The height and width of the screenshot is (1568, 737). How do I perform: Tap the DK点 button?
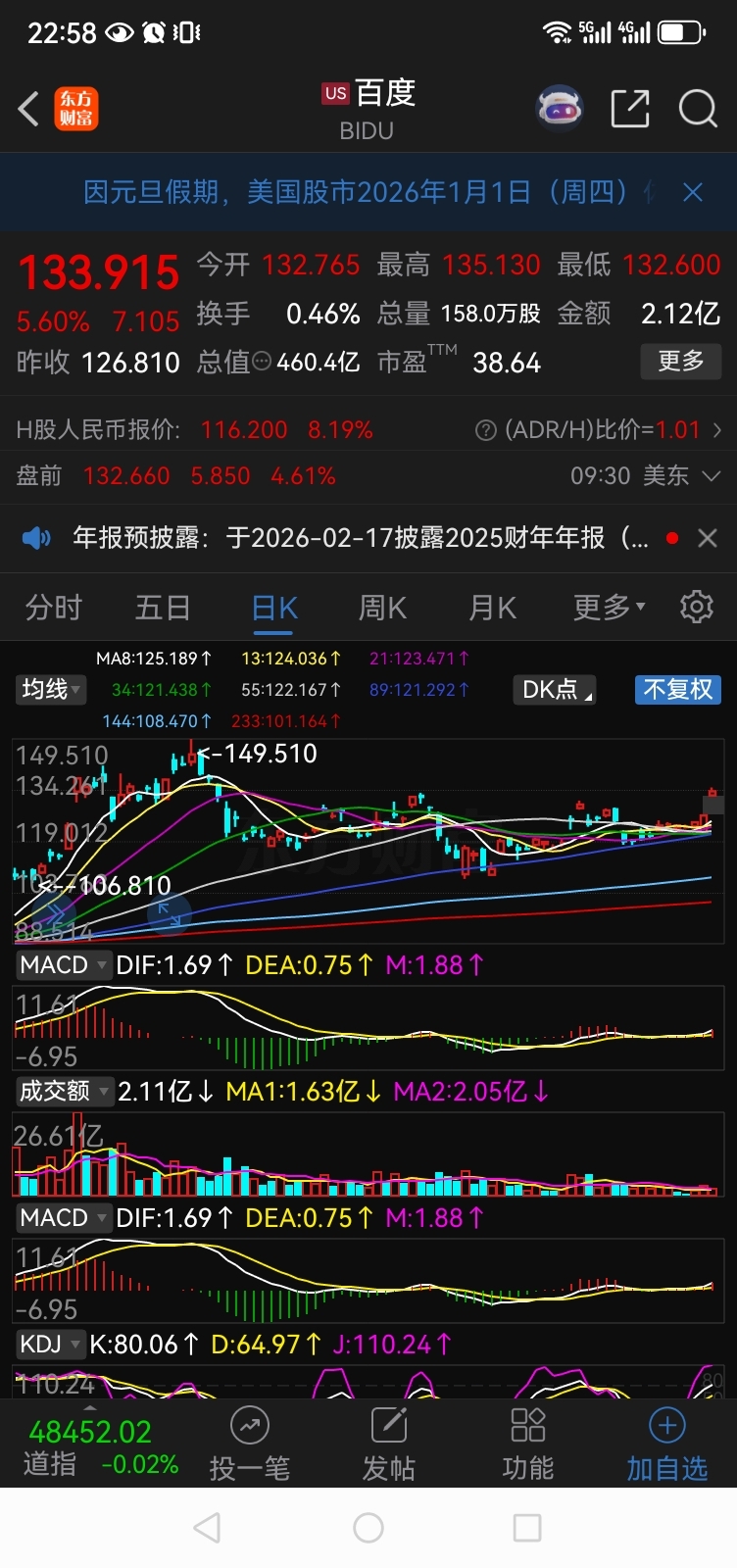[556, 690]
